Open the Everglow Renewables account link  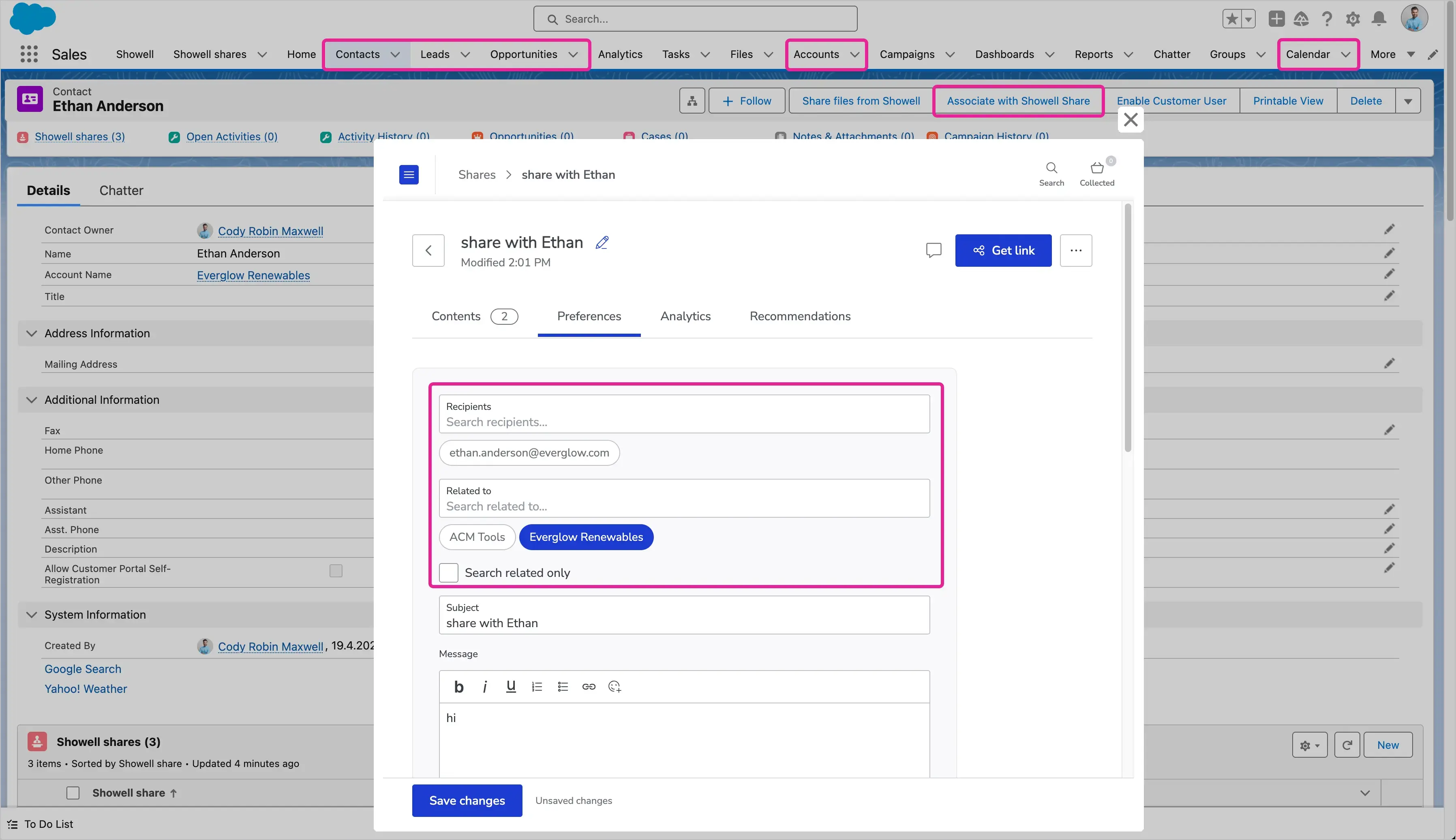click(x=253, y=275)
